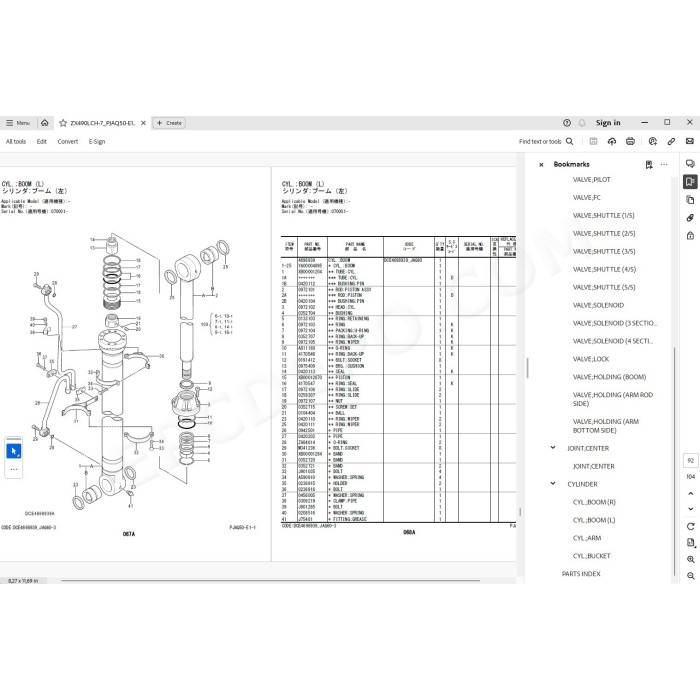Open the Menu hamburger button
The width and height of the screenshot is (700, 700).
[x=18, y=123]
